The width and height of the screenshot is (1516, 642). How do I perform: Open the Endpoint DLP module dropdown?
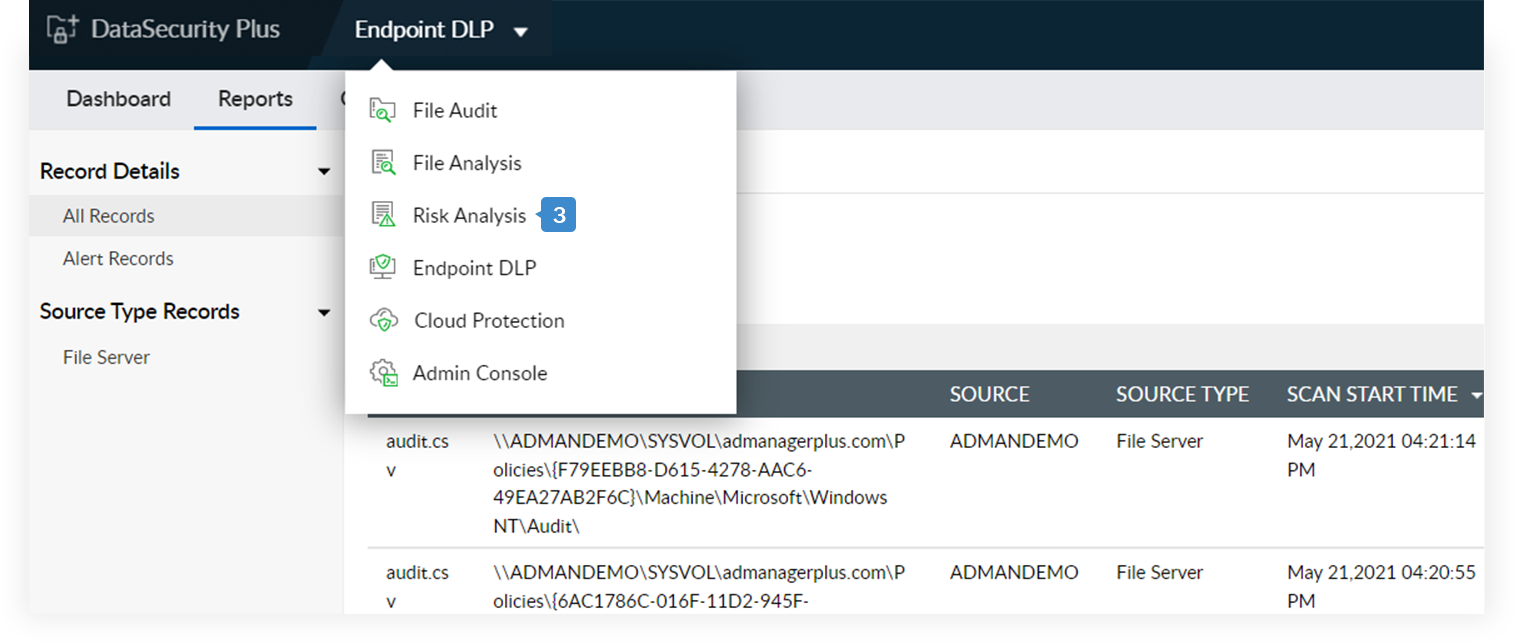click(520, 32)
